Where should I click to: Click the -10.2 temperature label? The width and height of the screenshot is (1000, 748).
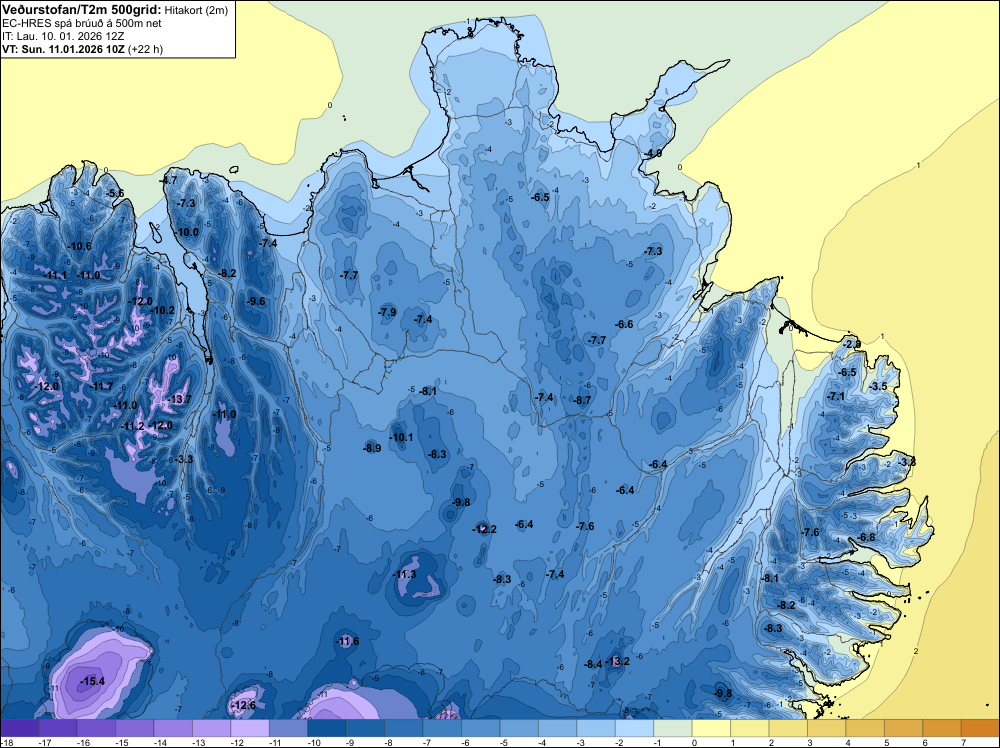tap(162, 311)
